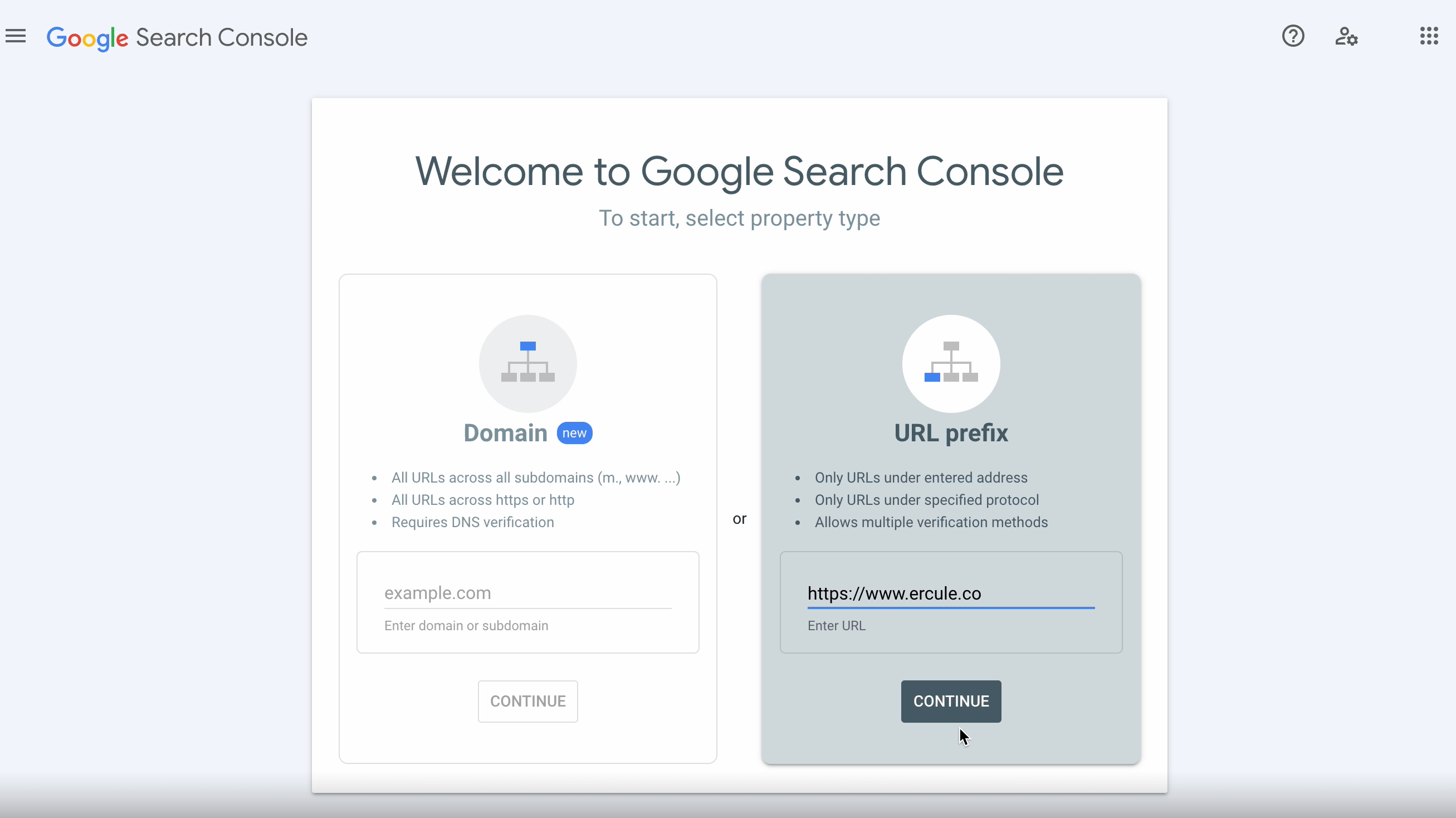Click 'Requires DNS verification' bullet text

472,522
